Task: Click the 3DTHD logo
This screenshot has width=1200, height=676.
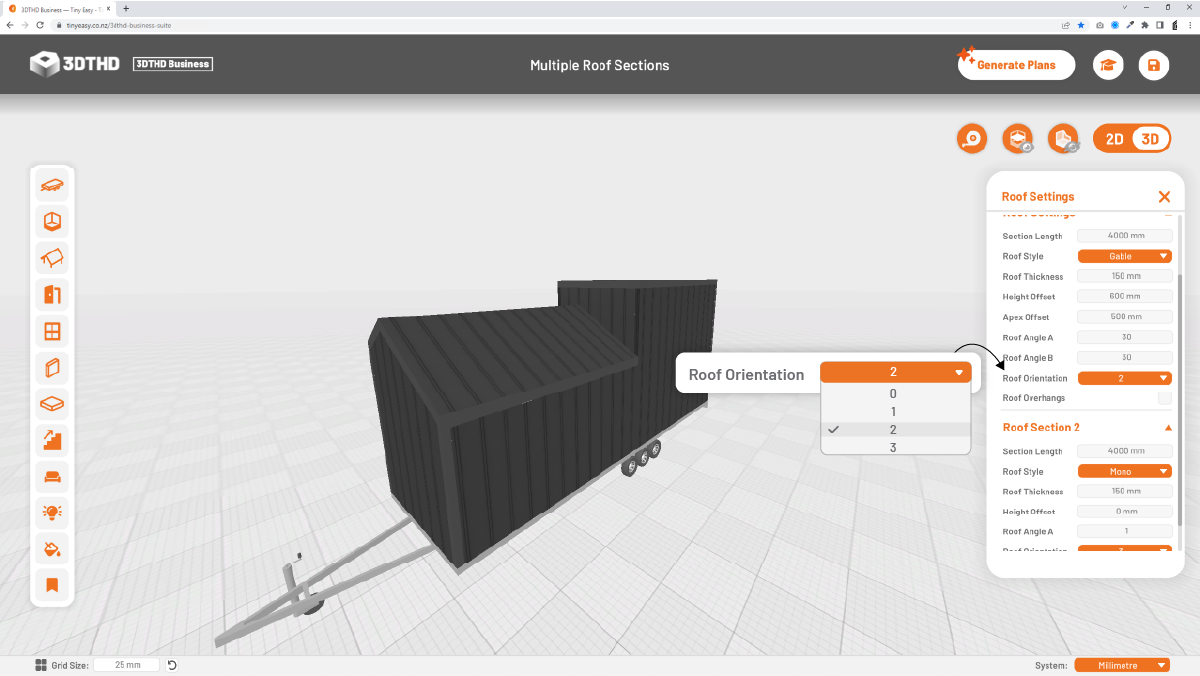Action: point(75,64)
